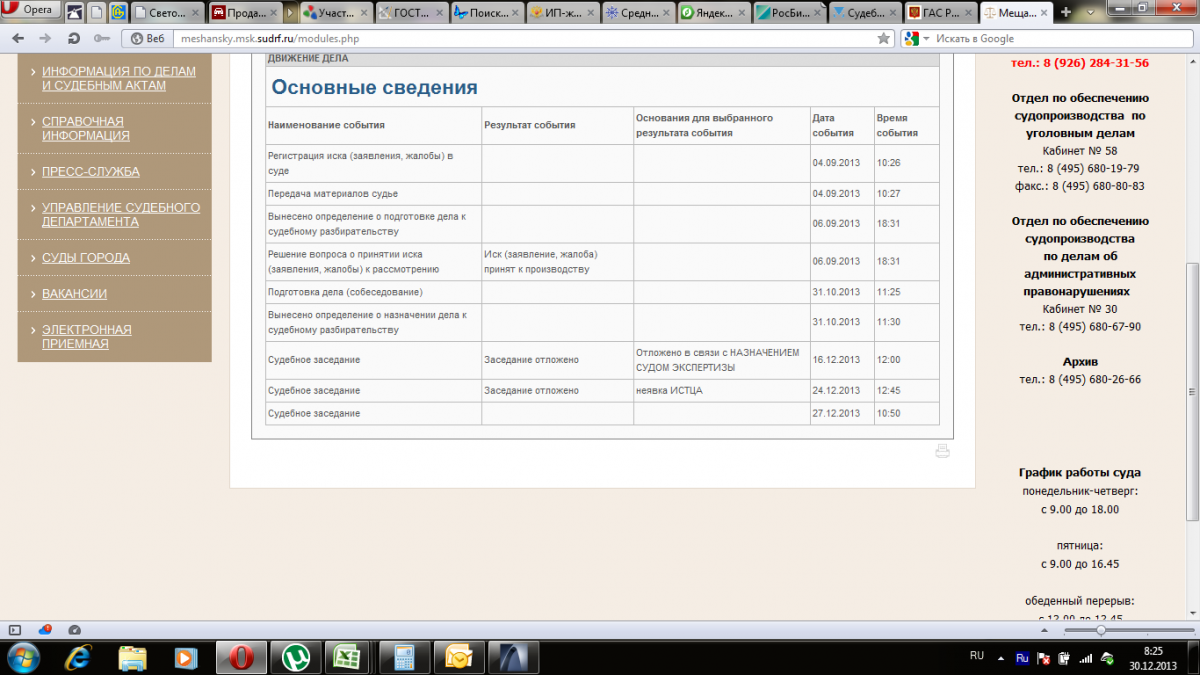Open the Пресс-служба sidebar link

tap(90, 171)
